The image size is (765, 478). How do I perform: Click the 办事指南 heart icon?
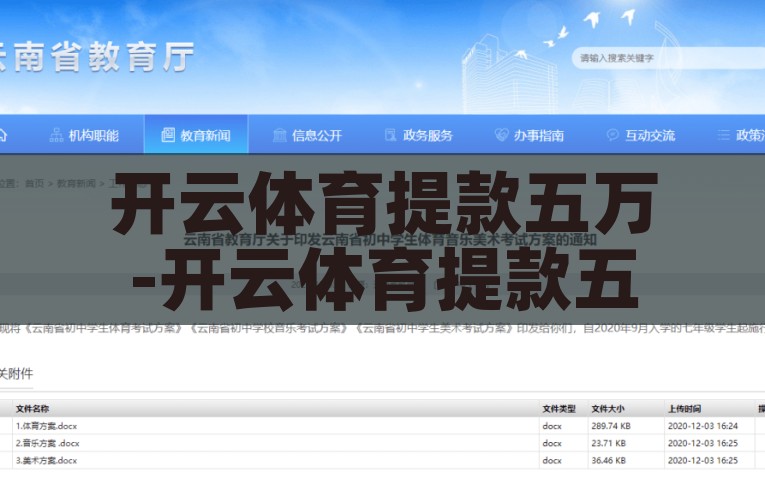tap(502, 135)
